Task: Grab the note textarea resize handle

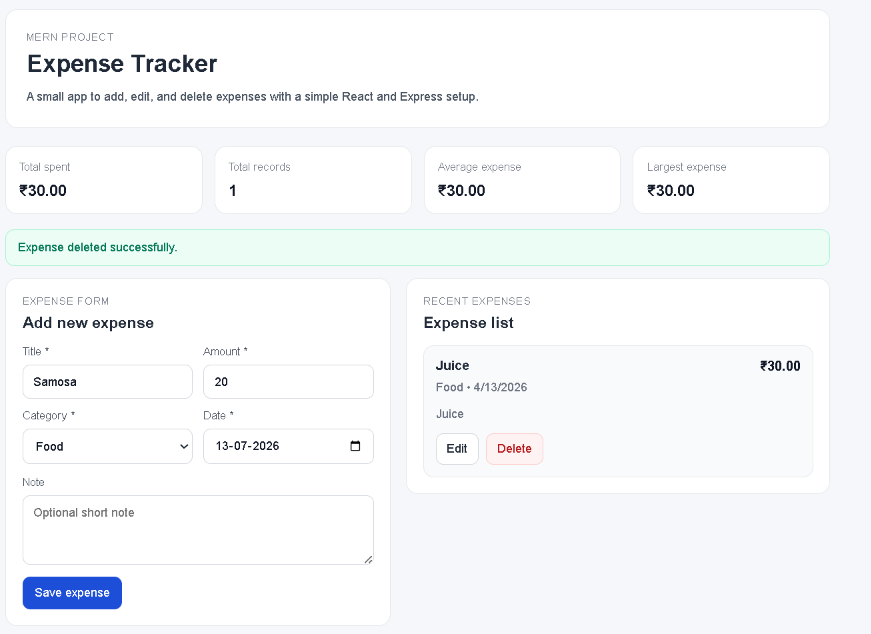Action: [368, 560]
